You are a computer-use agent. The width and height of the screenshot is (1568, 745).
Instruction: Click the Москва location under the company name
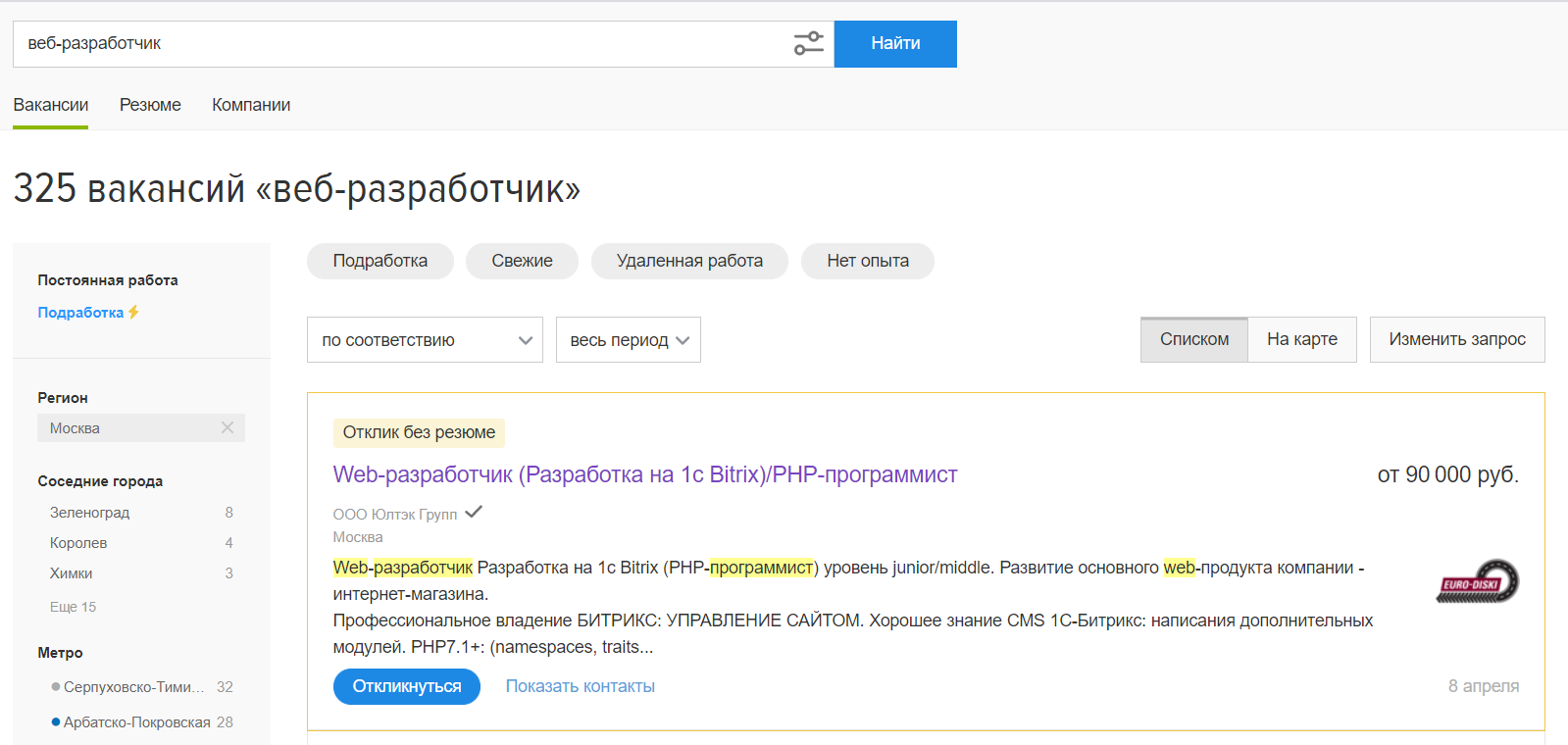coord(358,537)
